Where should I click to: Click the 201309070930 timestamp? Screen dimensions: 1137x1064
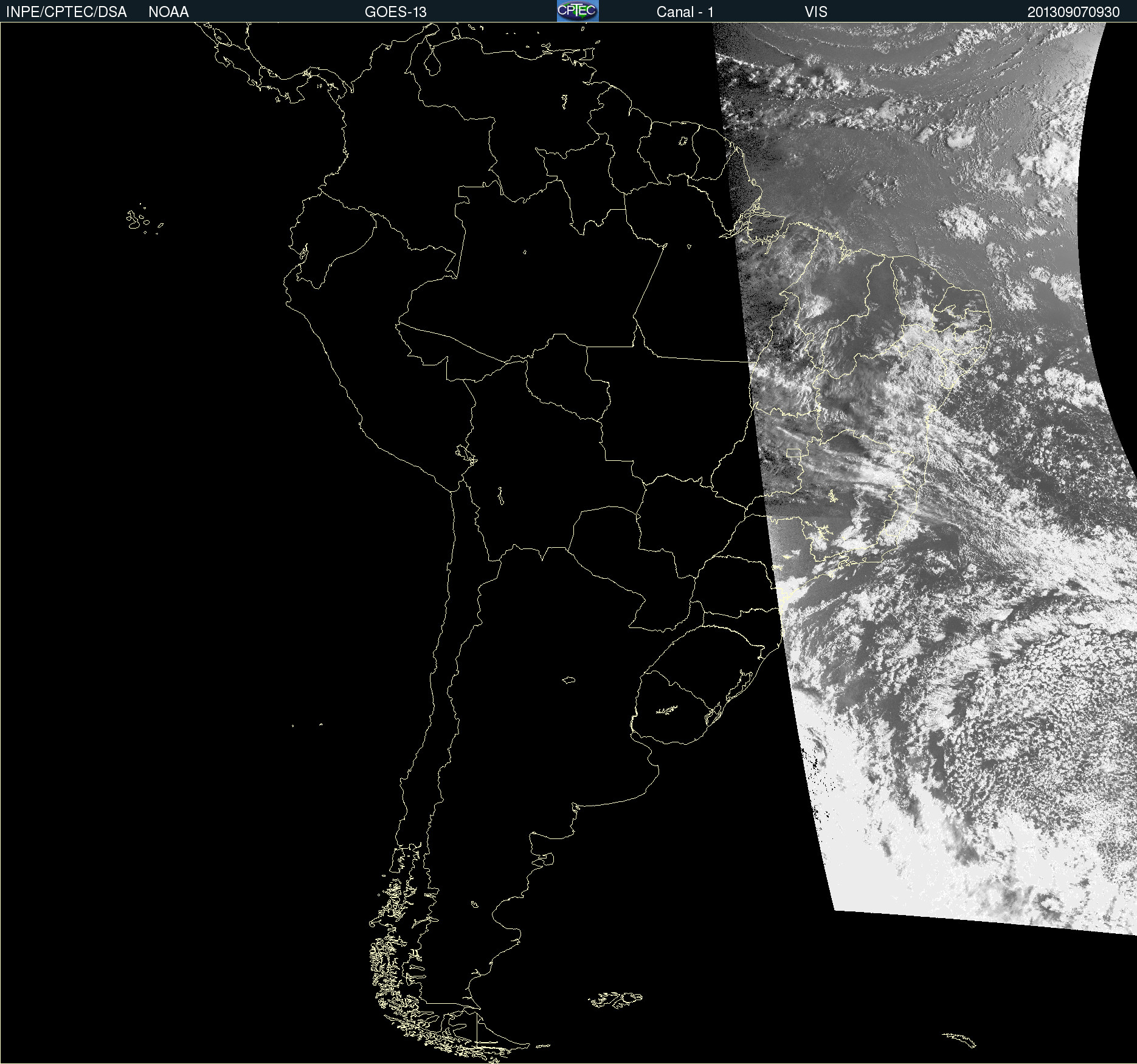click(x=1073, y=12)
